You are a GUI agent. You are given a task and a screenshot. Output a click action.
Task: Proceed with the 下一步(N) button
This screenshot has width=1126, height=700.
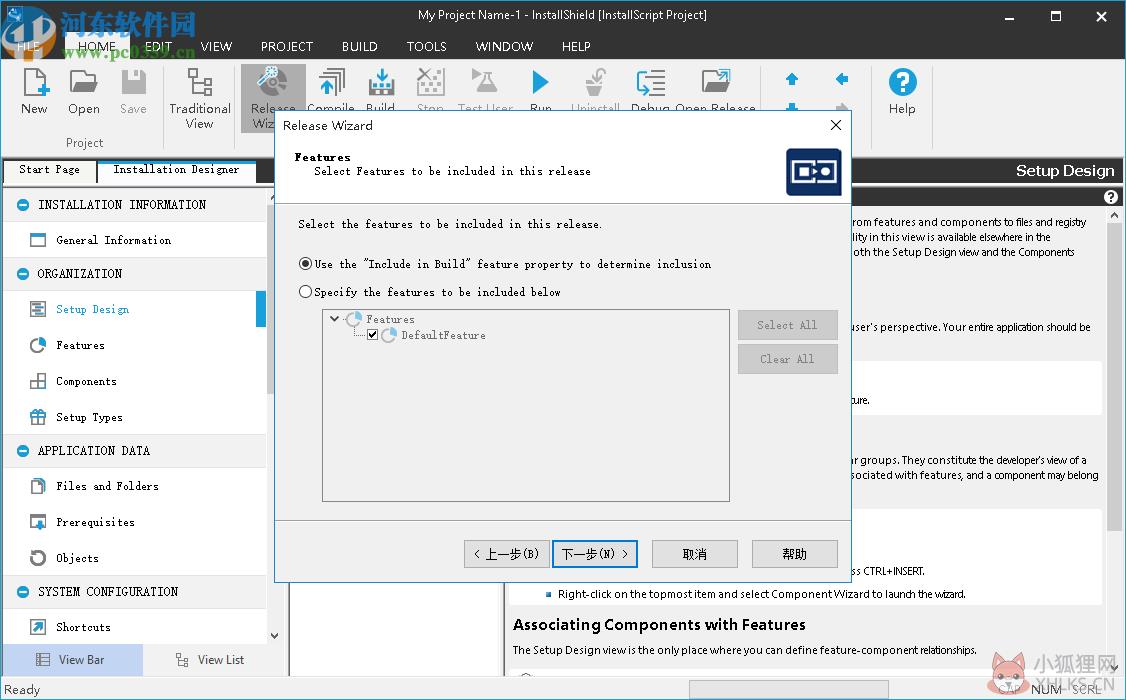[595, 554]
